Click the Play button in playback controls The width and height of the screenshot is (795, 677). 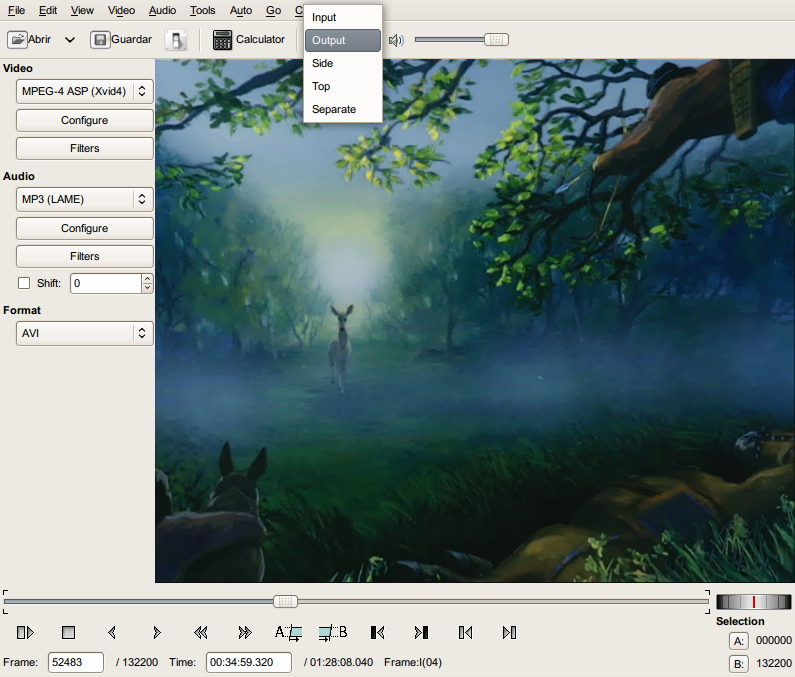click(26, 632)
